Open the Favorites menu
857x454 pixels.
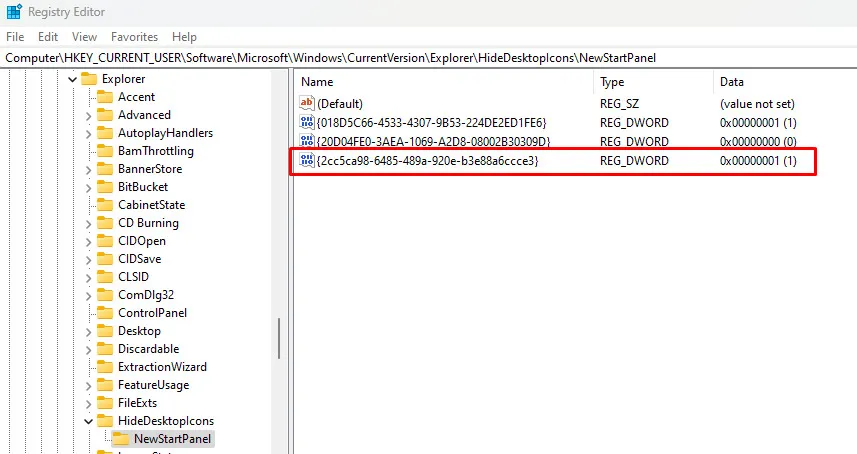click(134, 37)
